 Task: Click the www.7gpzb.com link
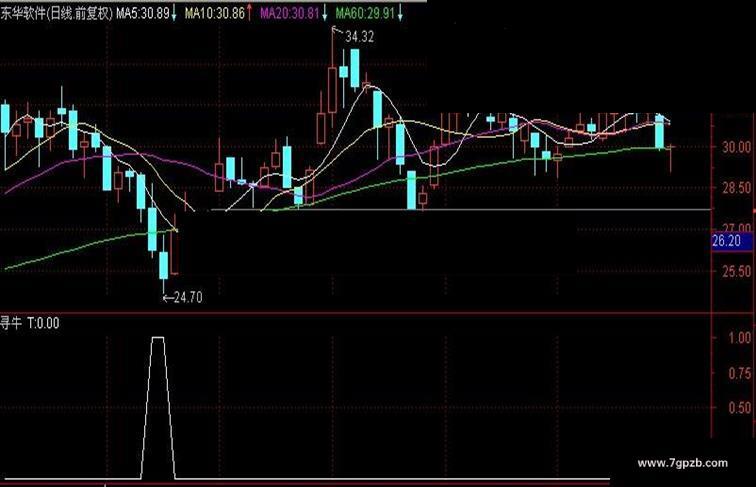tap(682, 463)
